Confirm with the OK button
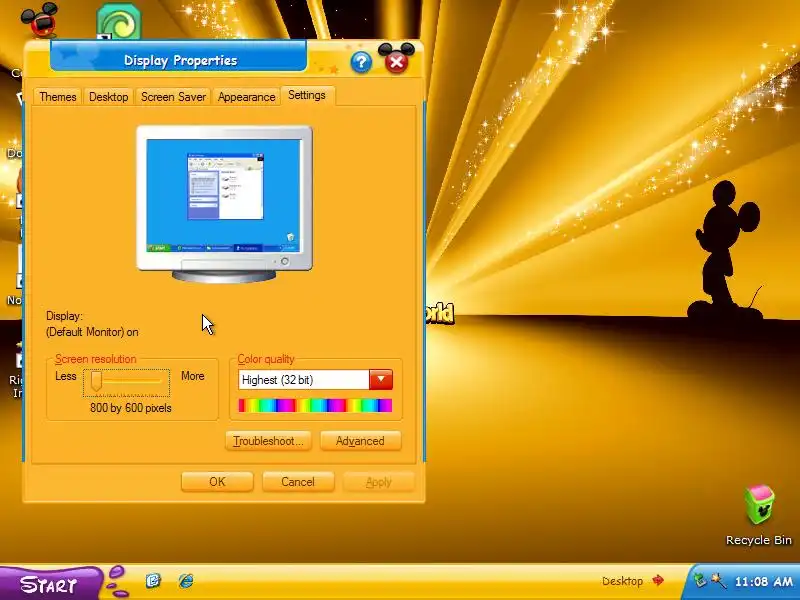This screenshot has height=600, width=800. point(217,482)
